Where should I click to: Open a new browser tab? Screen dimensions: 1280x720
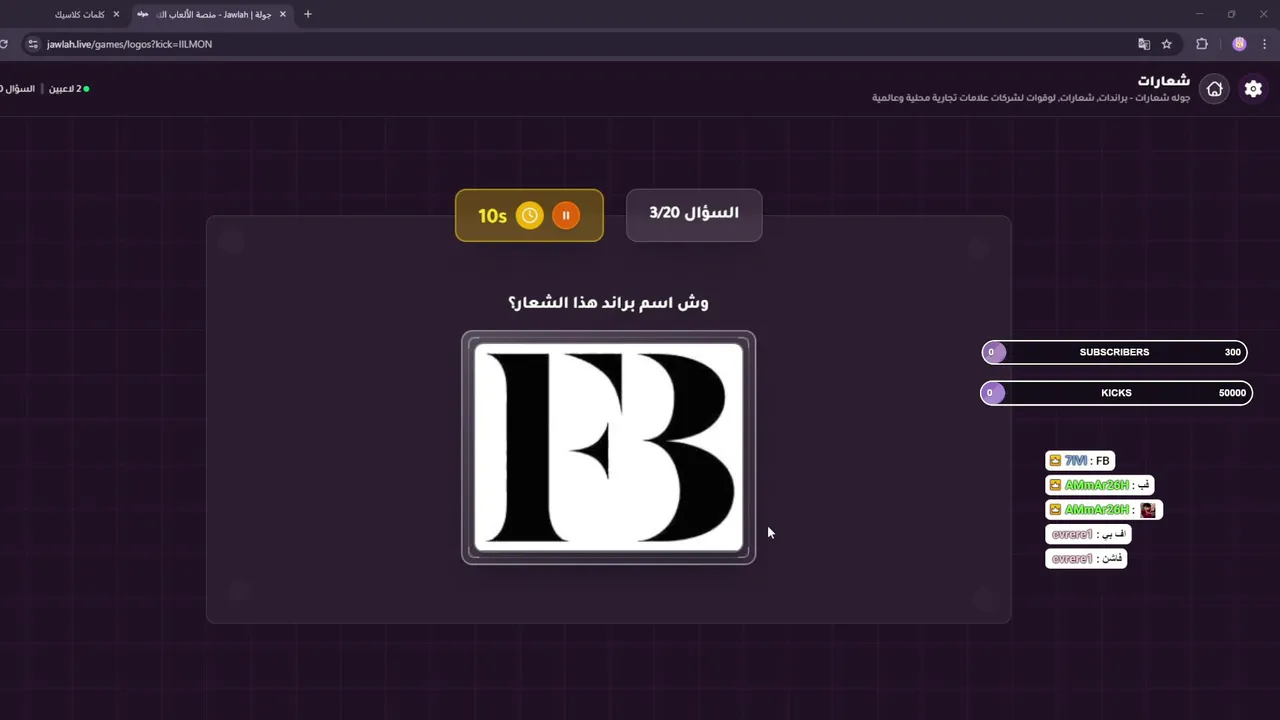point(308,14)
